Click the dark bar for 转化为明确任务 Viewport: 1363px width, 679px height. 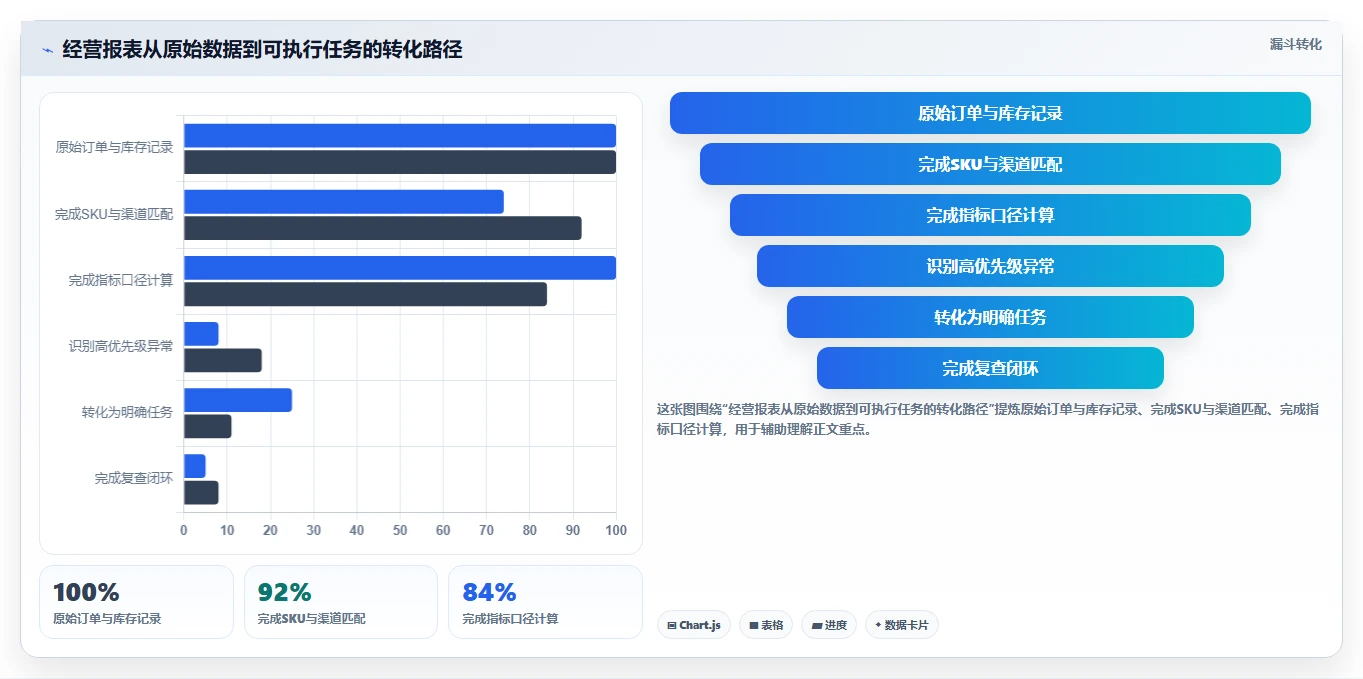click(x=208, y=426)
